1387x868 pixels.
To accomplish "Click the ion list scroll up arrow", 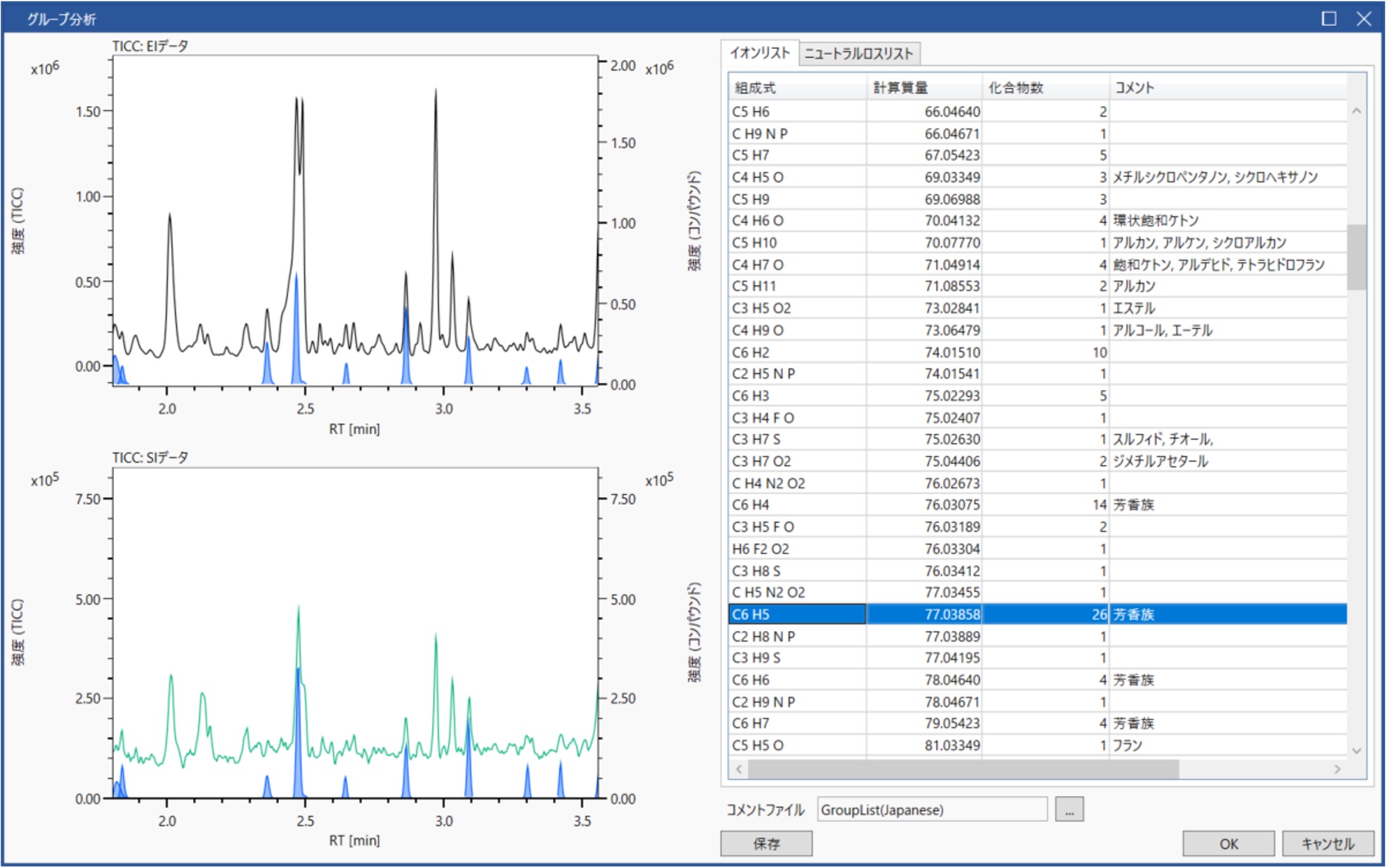I will [x=1356, y=111].
